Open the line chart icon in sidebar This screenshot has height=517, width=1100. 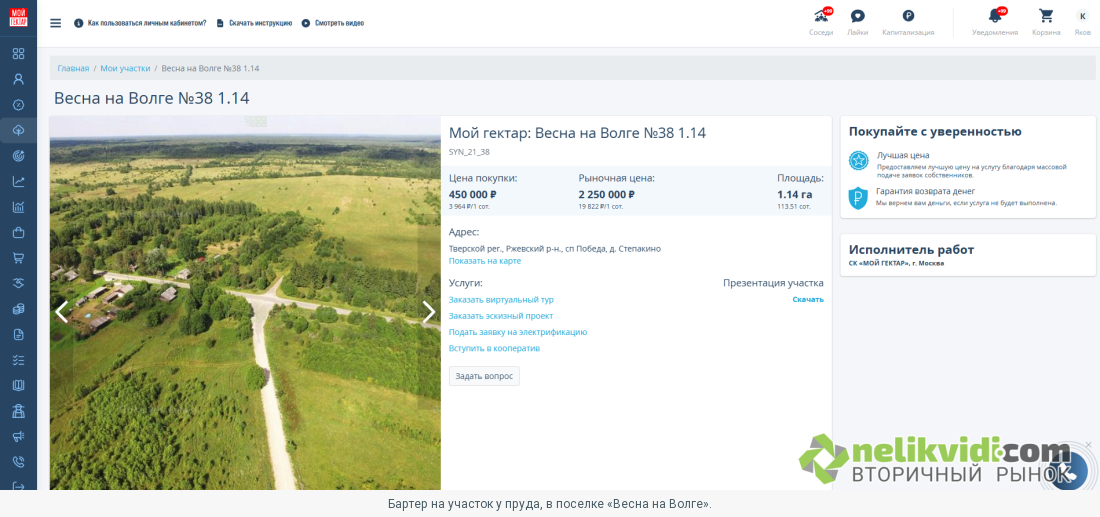click(x=18, y=182)
